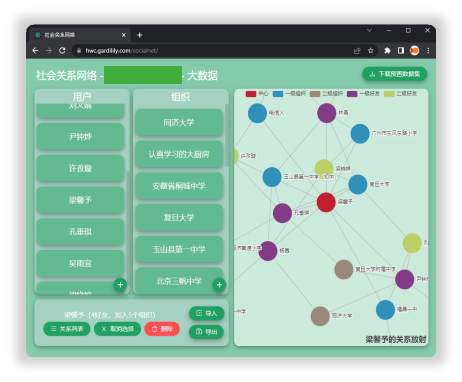
Task: Click the 下载预置数据集 download button
Action: pyautogui.click(x=395, y=74)
